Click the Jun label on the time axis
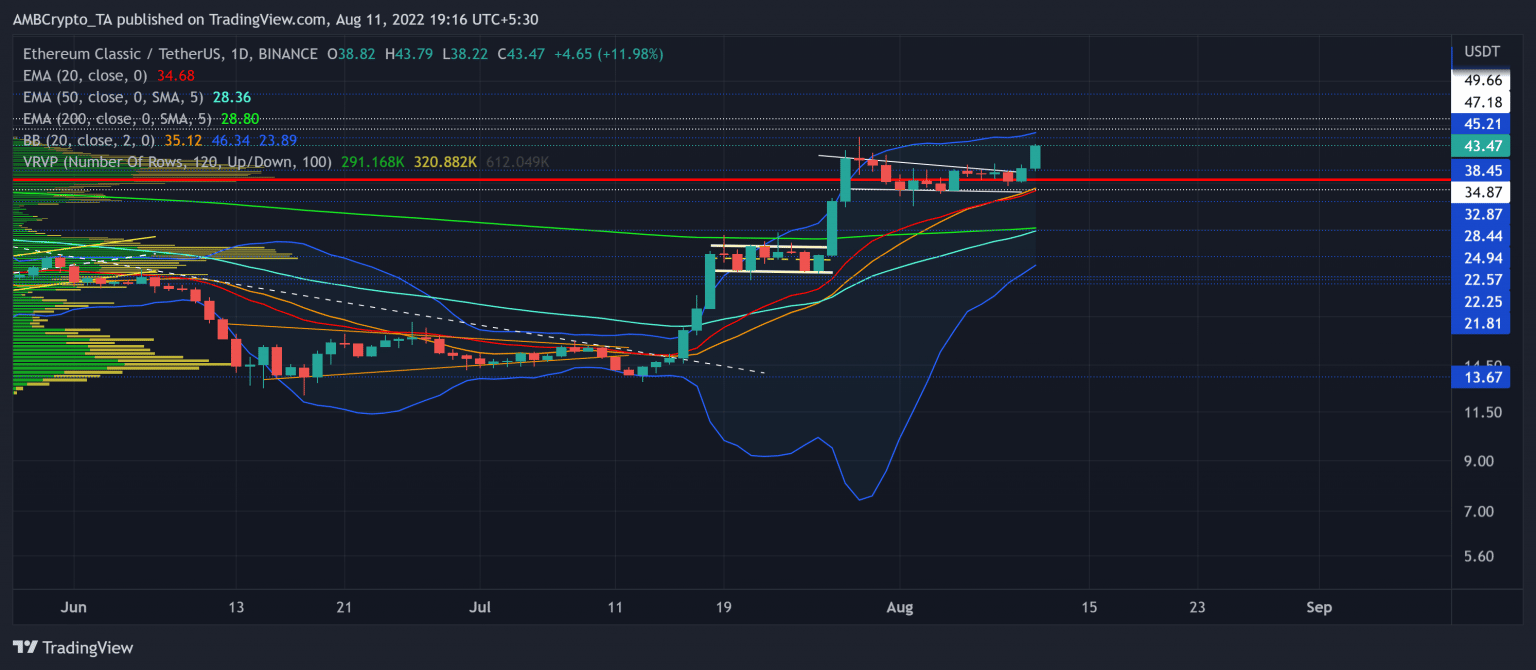The width and height of the screenshot is (1536, 670). coord(73,607)
